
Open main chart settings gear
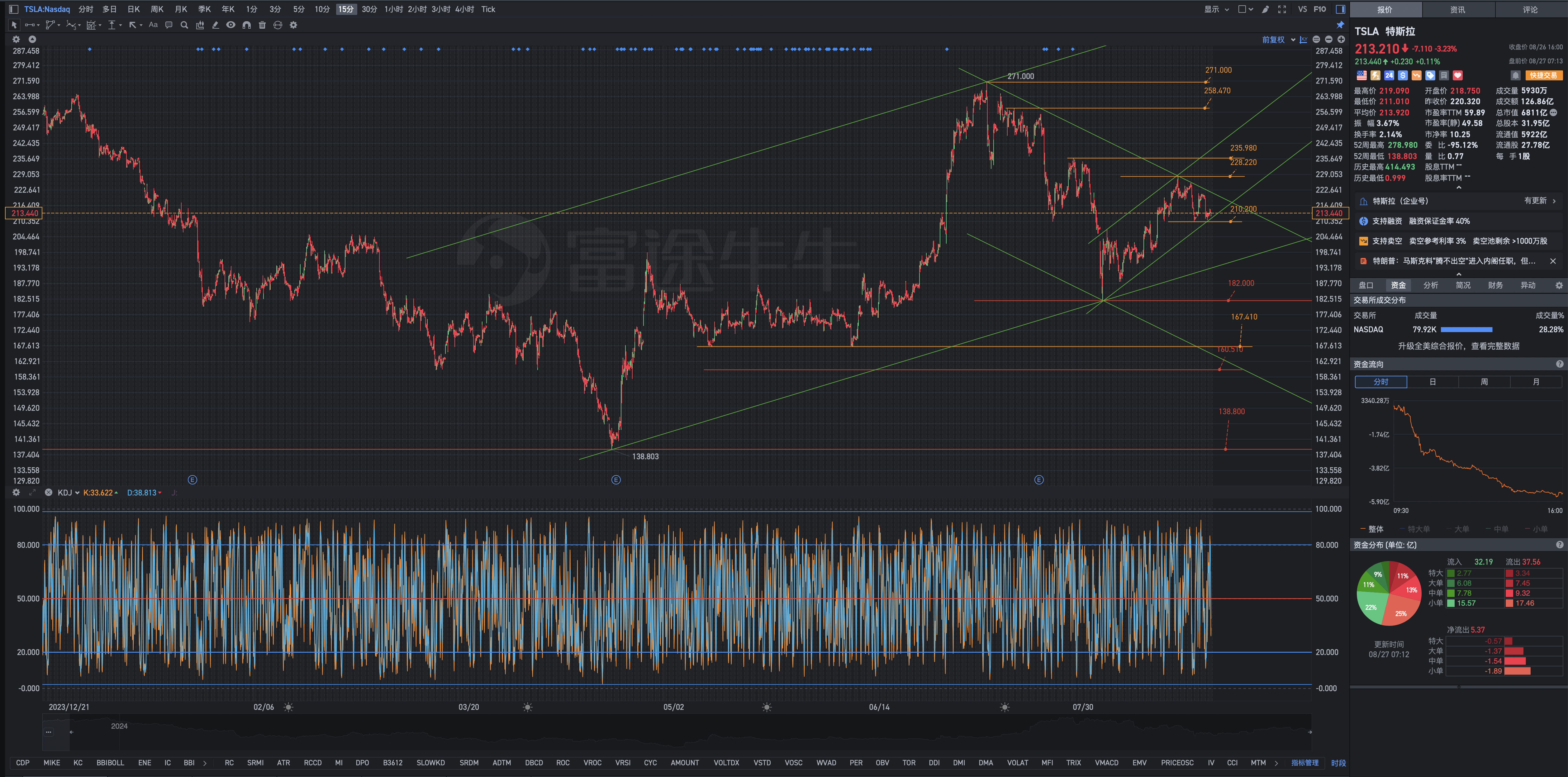point(17,39)
